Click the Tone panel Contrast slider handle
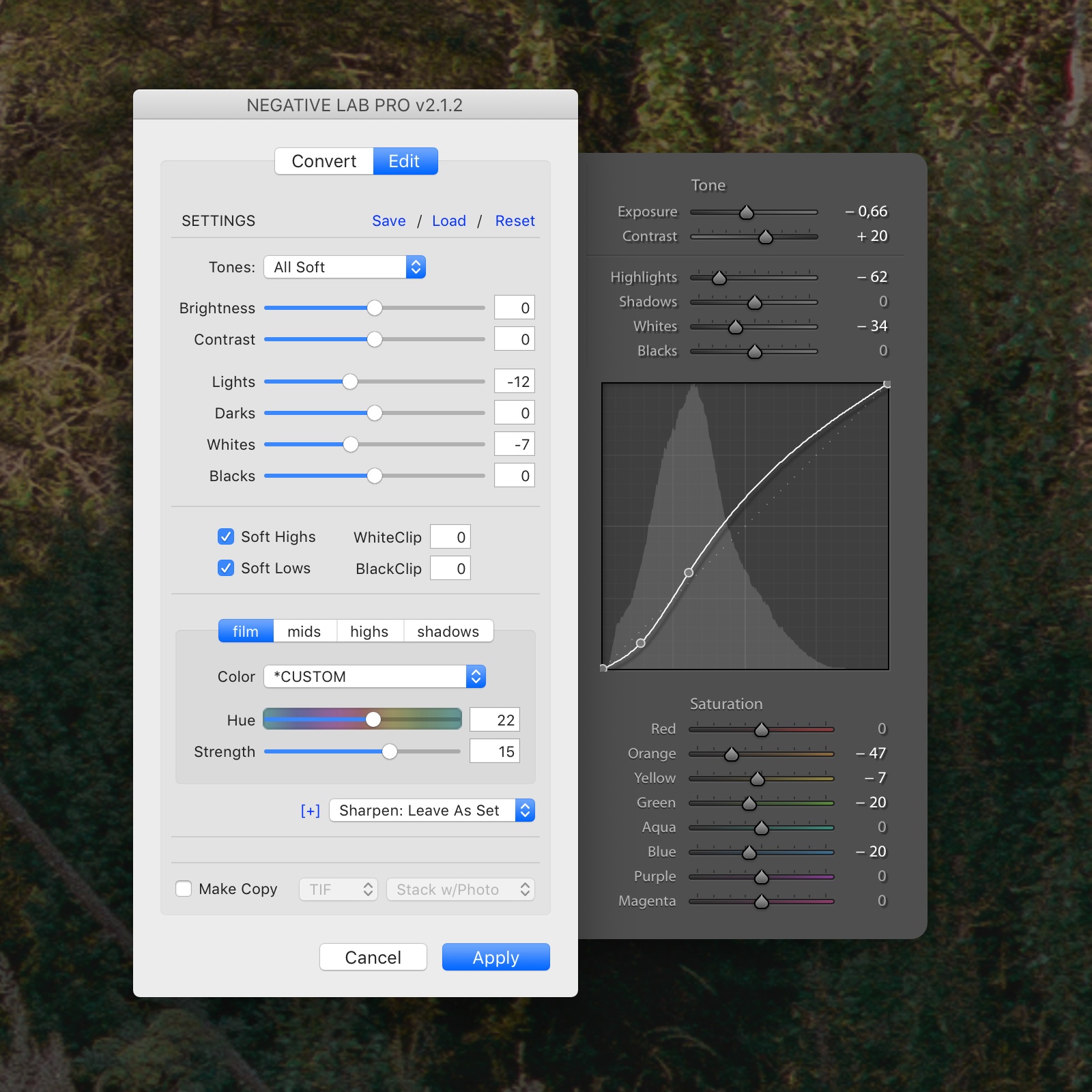Image resolution: width=1092 pixels, height=1092 pixels. click(766, 237)
